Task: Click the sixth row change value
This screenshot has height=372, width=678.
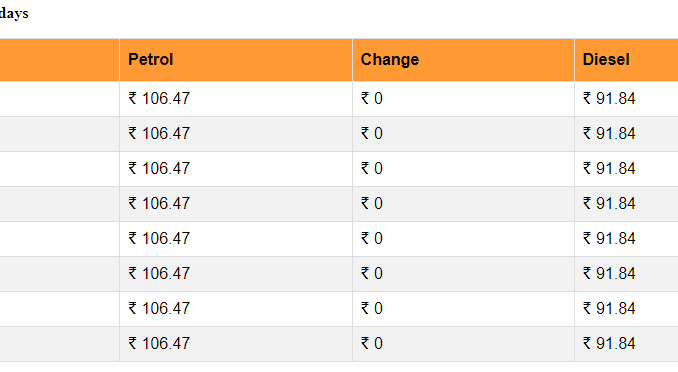Action: [372, 274]
